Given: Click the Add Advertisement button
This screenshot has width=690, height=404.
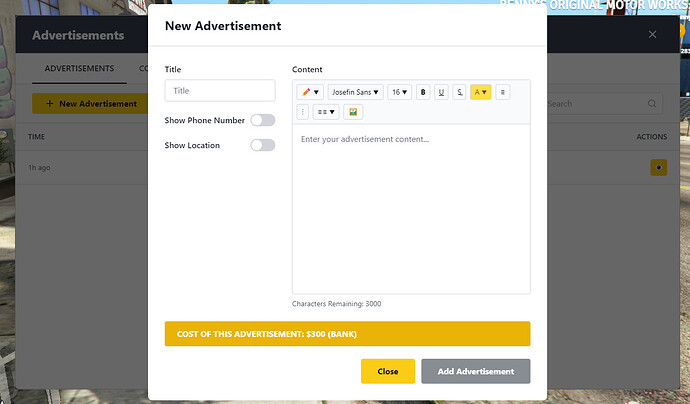Looking at the screenshot, I should (x=476, y=371).
